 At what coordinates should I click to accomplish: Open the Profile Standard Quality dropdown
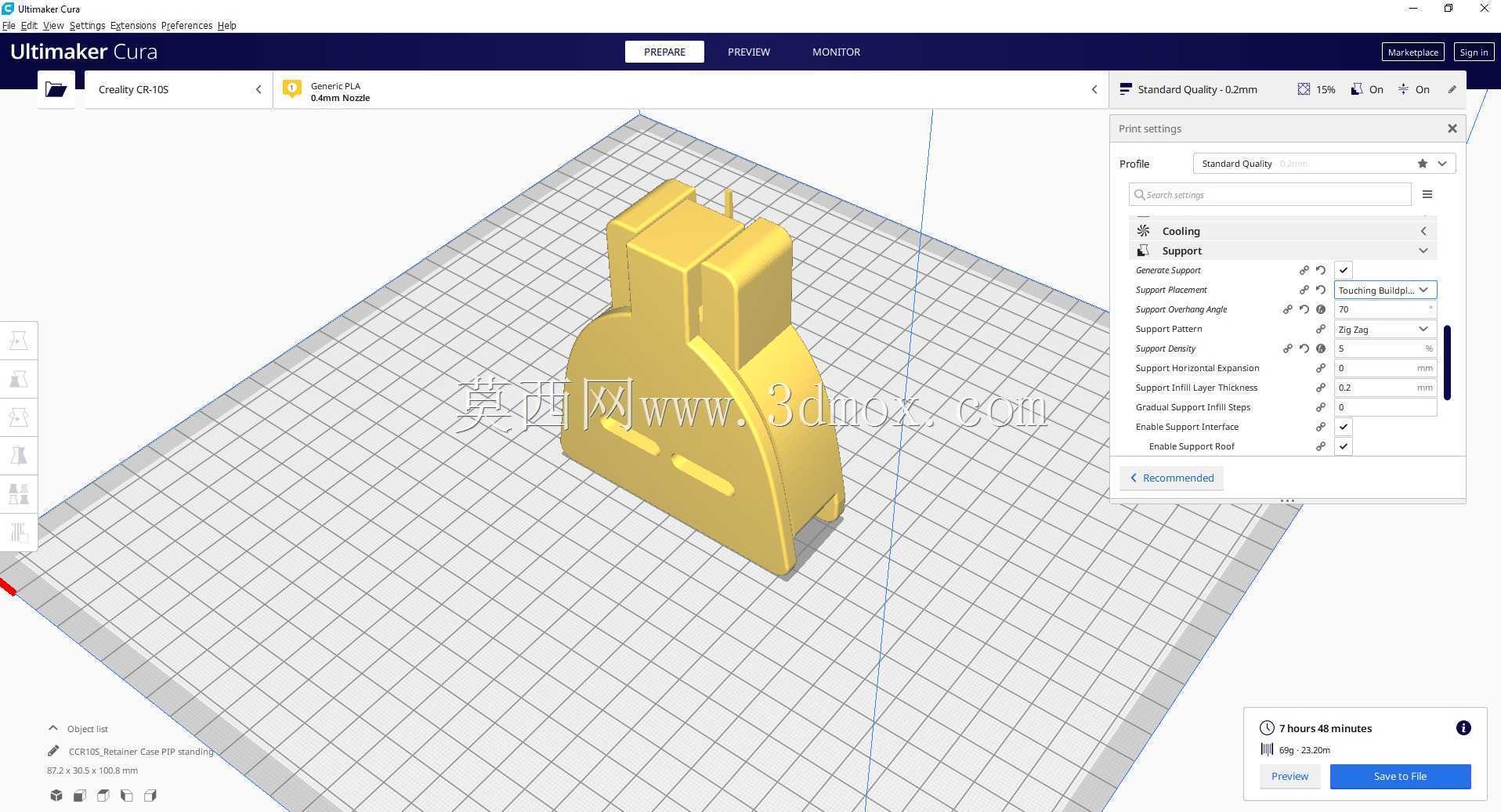pos(1324,164)
